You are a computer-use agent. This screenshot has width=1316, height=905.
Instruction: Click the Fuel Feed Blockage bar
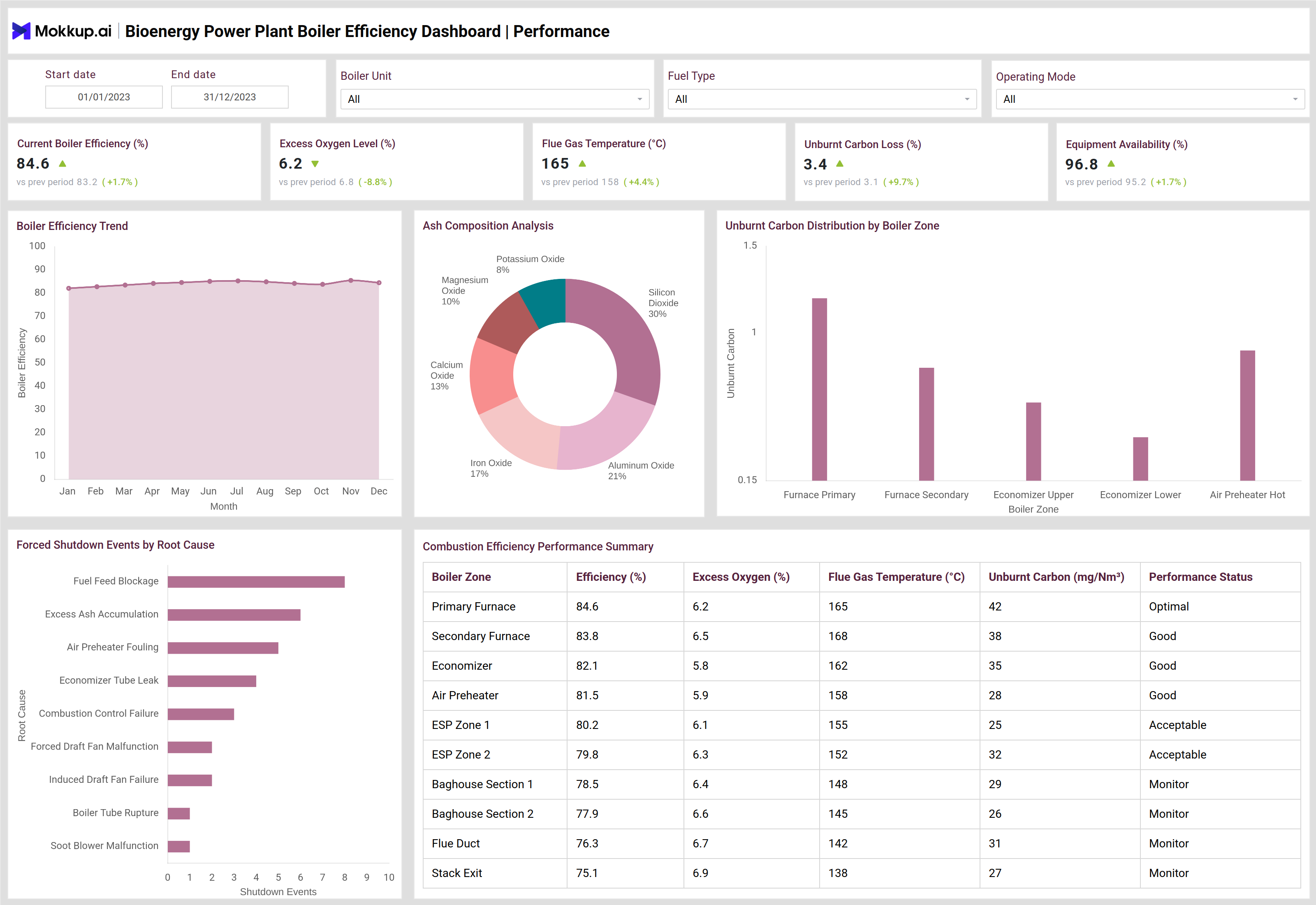(x=256, y=582)
